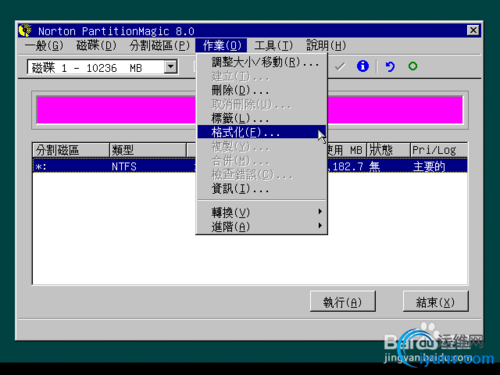Choose 標籤(L)... menu entry
Viewport: 500px width, 375px height.
262,118
